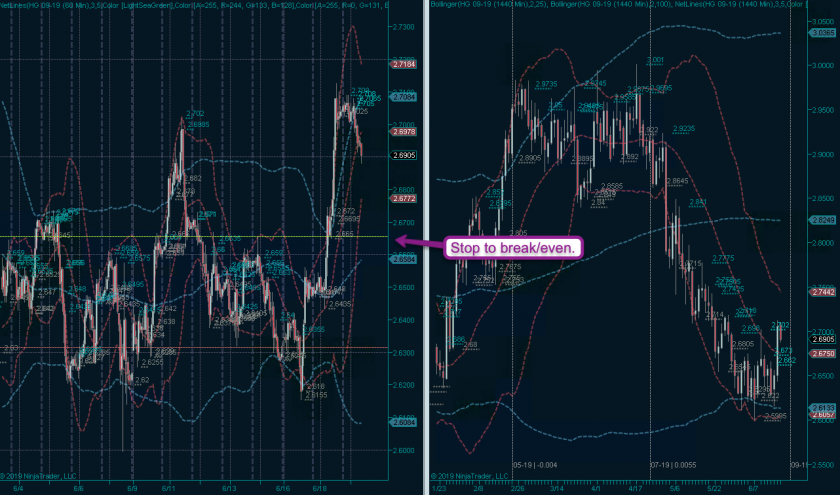Click the 3.0500 axis label in right chart

click(823, 21)
